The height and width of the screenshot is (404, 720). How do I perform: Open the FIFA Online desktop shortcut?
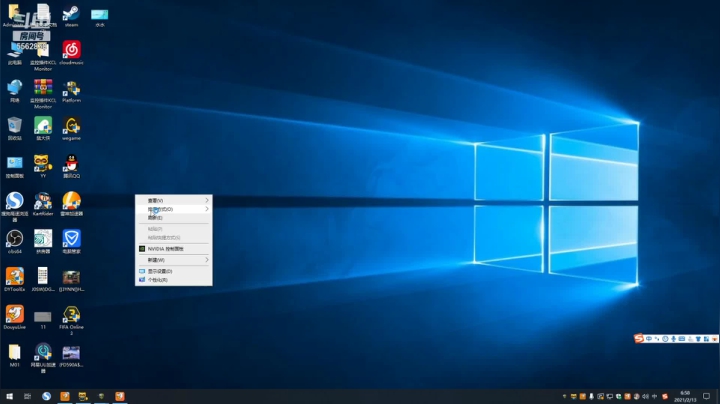tap(71, 320)
